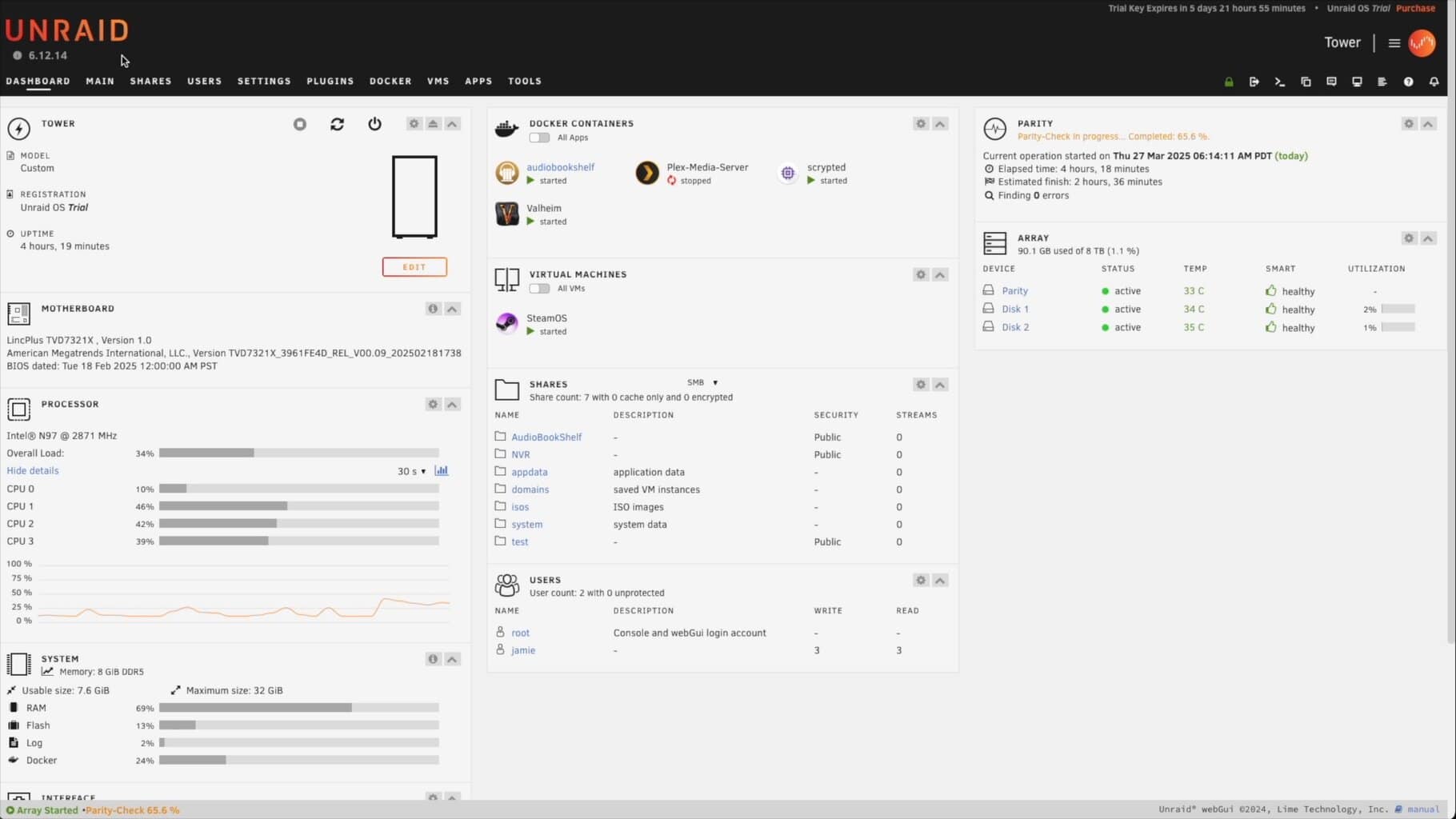
Task: Collapse the Processor tile
Action: pyautogui.click(x=453, y=405)
